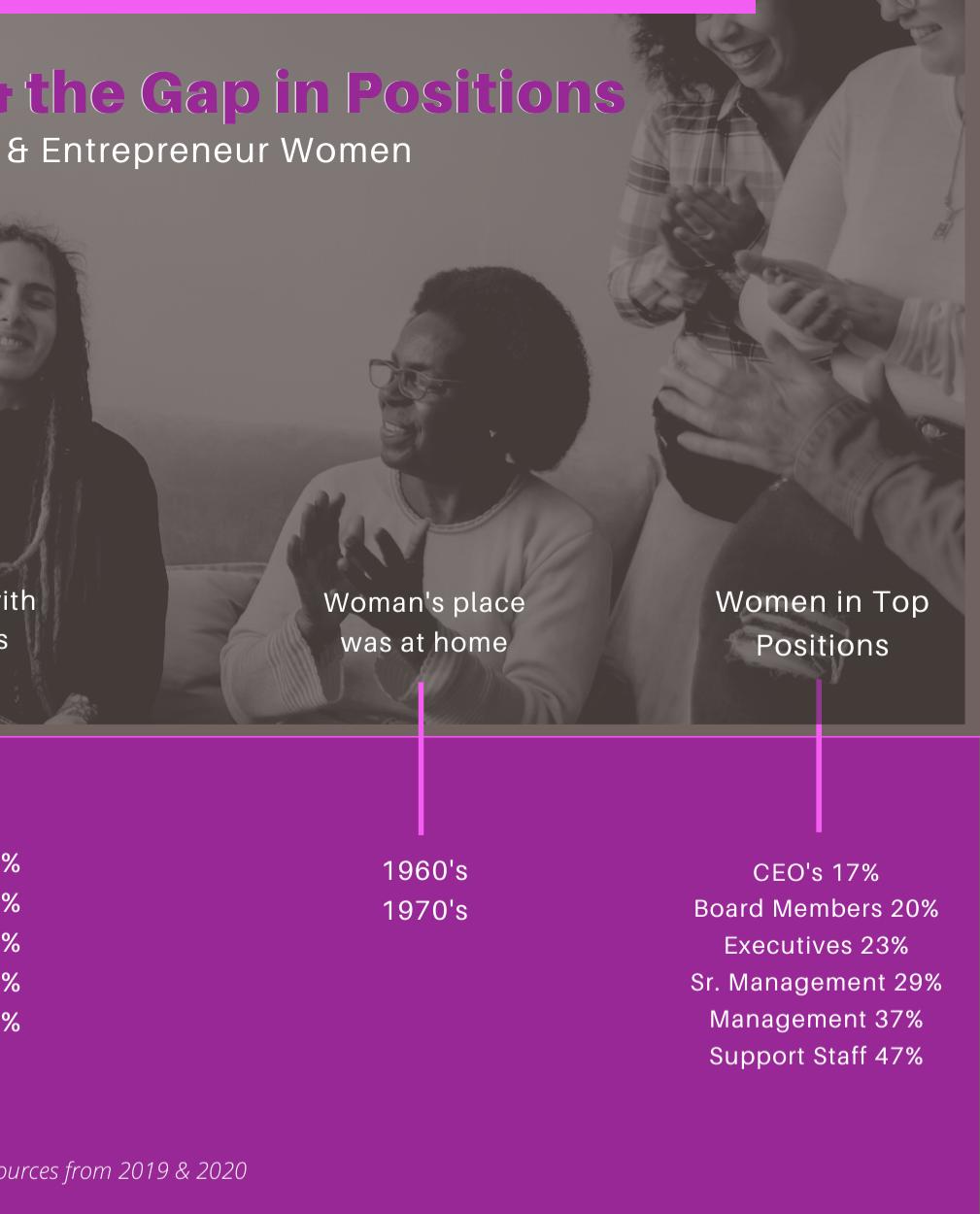Select the 'Women in Top Positions' label

click(822, 624)
